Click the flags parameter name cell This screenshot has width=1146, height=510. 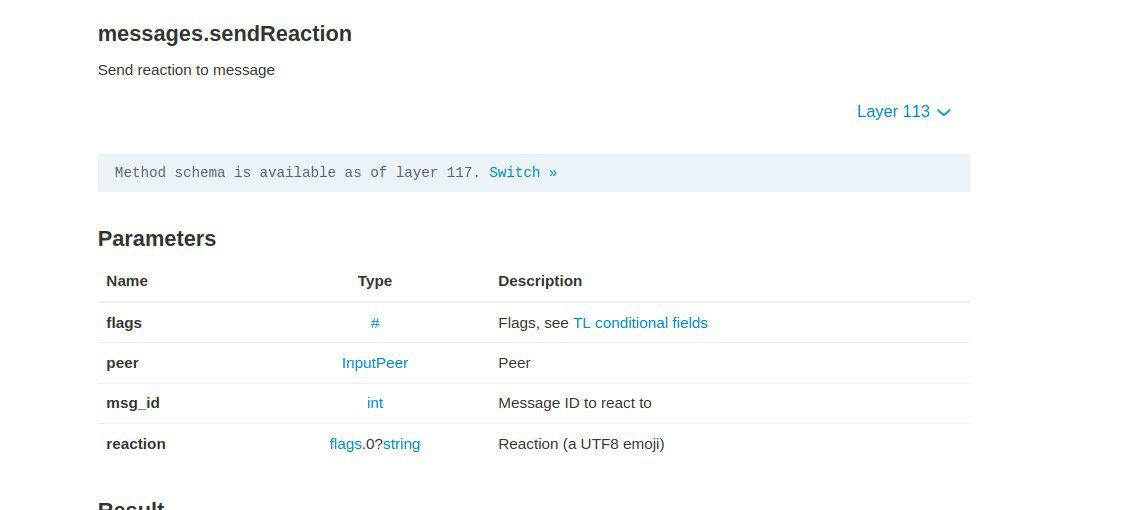point(124,323)
